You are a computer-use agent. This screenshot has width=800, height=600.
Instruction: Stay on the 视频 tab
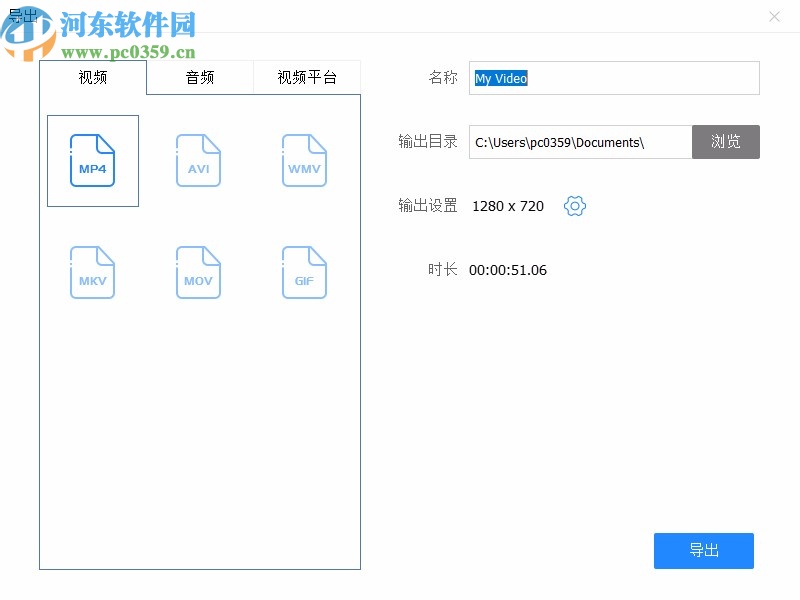coord(92,76)
